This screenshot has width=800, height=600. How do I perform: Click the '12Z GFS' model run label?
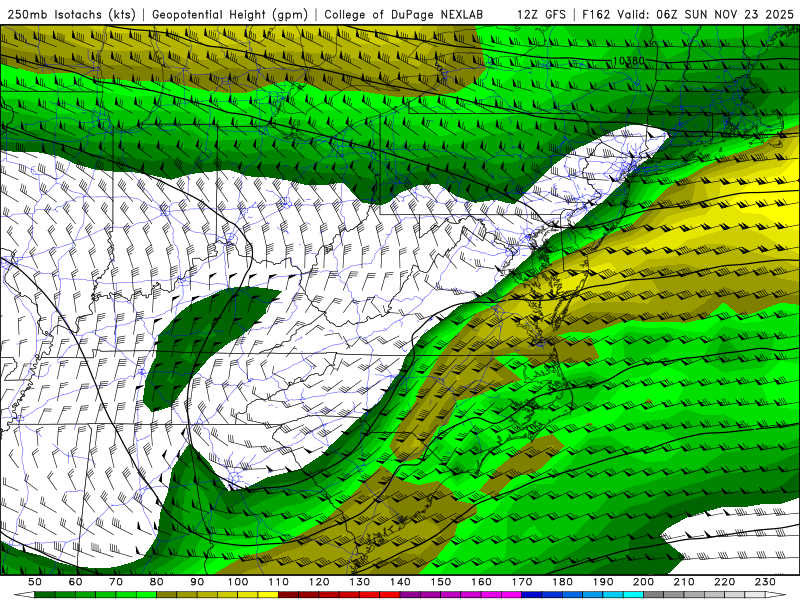[x=541, y=15]
